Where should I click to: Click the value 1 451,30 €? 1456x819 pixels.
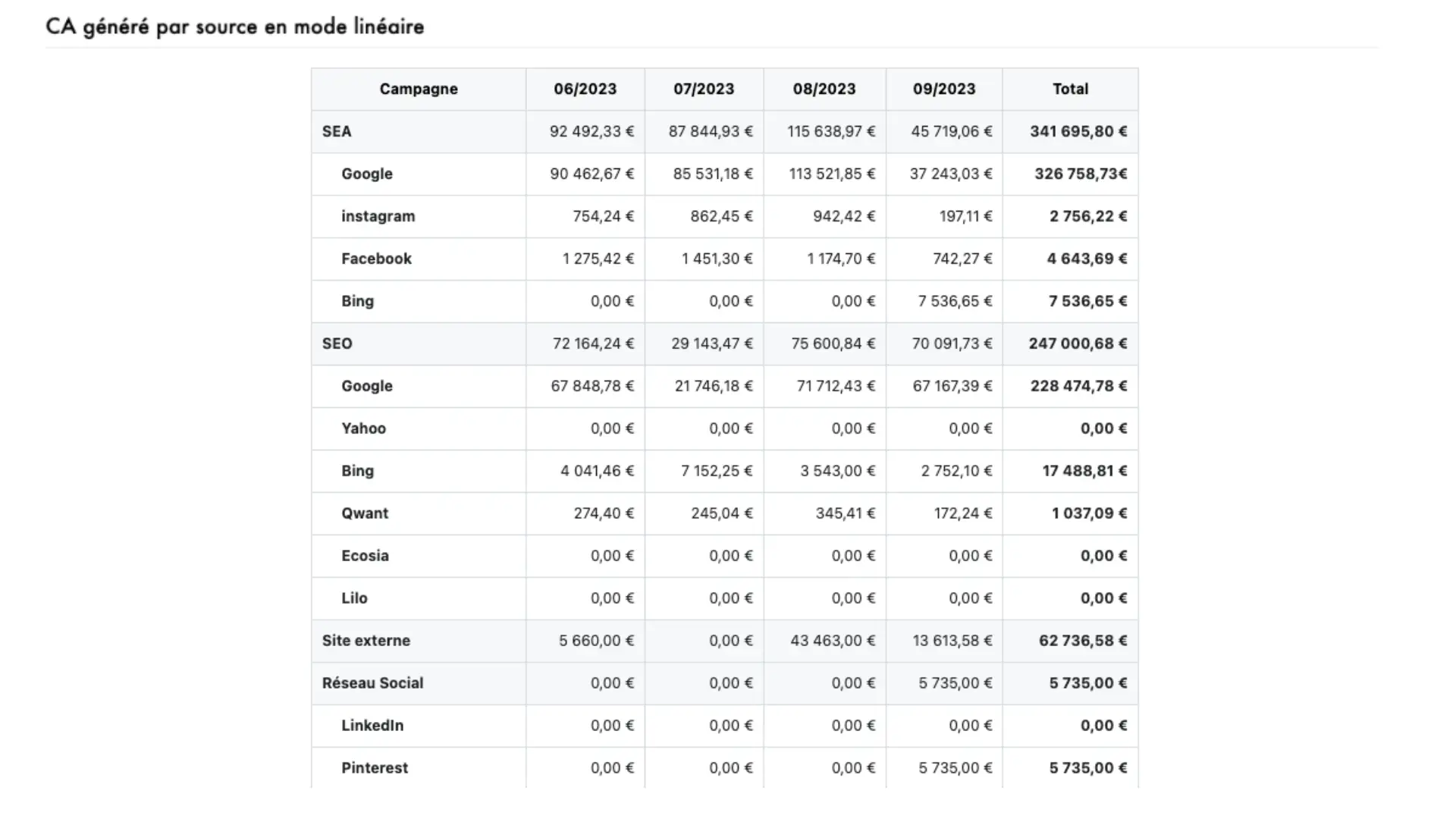[717, 259]
